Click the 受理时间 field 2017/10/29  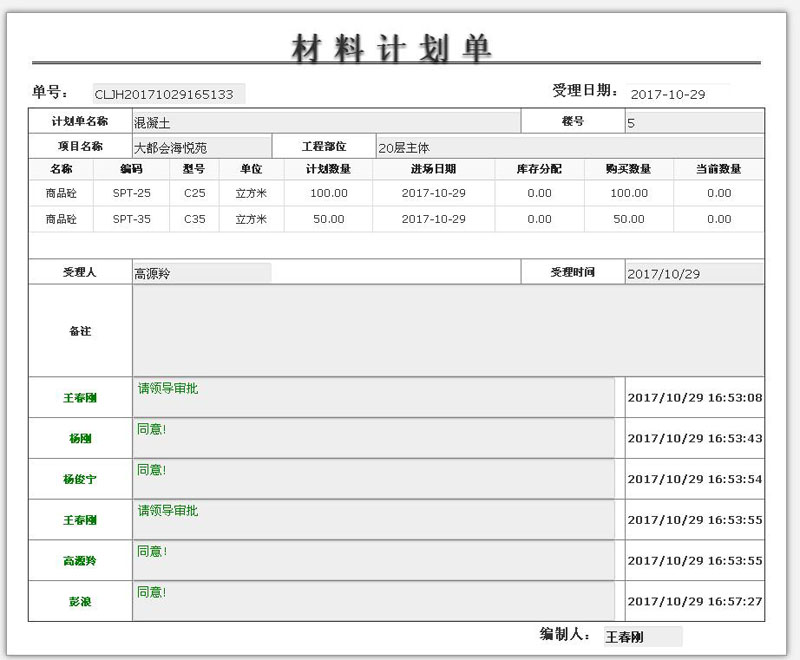coord(694,273)
